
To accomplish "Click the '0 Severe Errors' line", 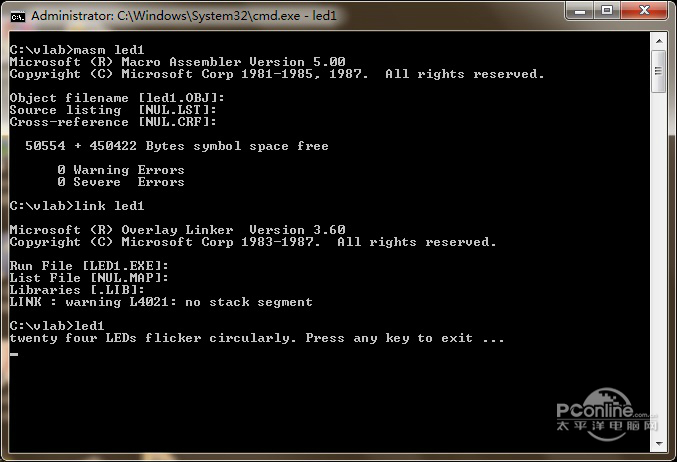I will point(121,182).
